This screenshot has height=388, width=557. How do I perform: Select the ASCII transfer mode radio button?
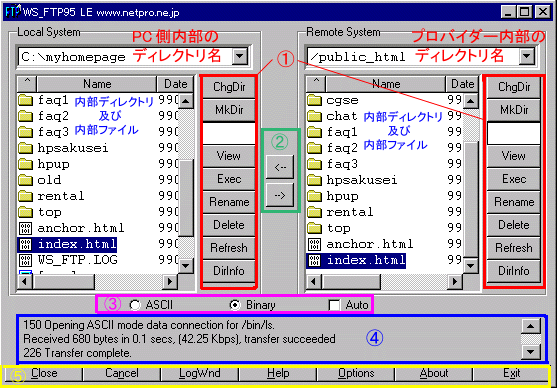click(x=135, y=305)
